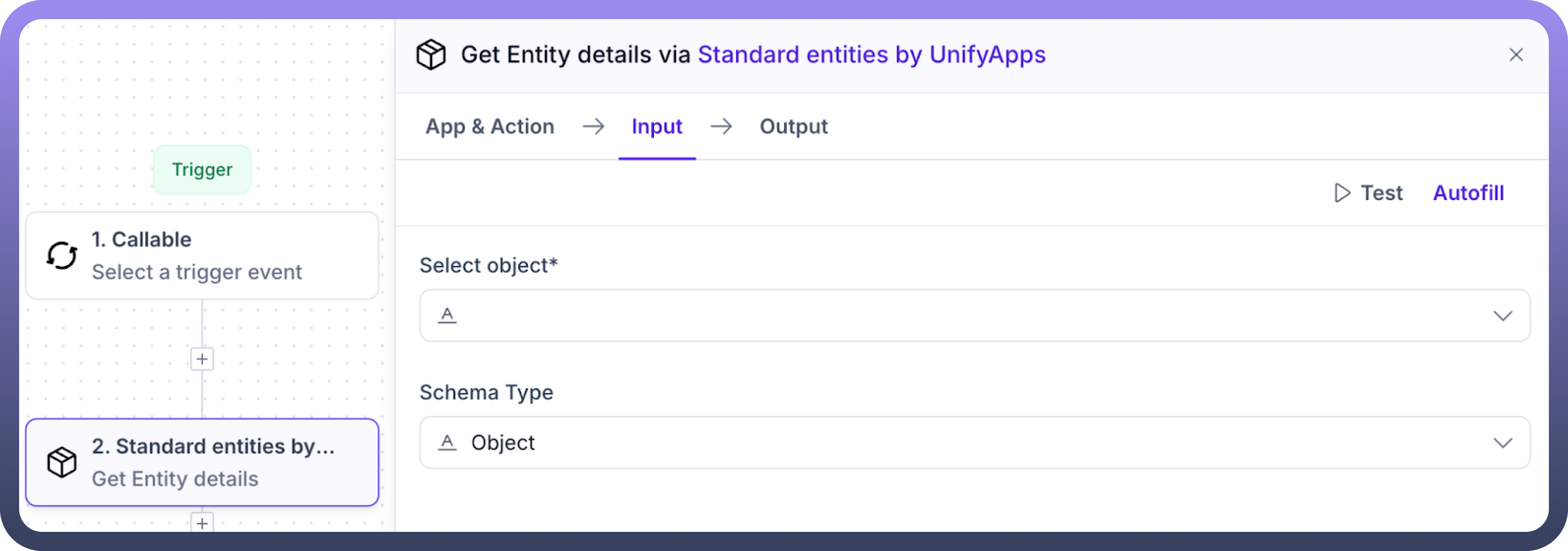Expand the Select object dropdown chevron
The height and width of the screenshot is (551, 1568).
[1502, 315]
